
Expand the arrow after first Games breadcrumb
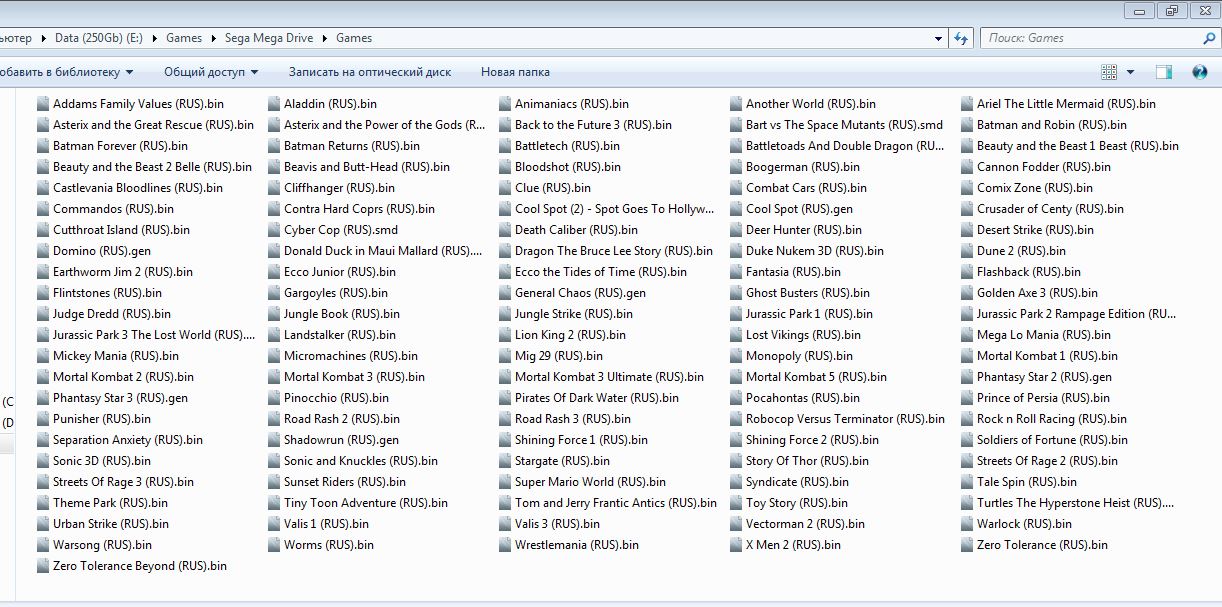point(212,38)
